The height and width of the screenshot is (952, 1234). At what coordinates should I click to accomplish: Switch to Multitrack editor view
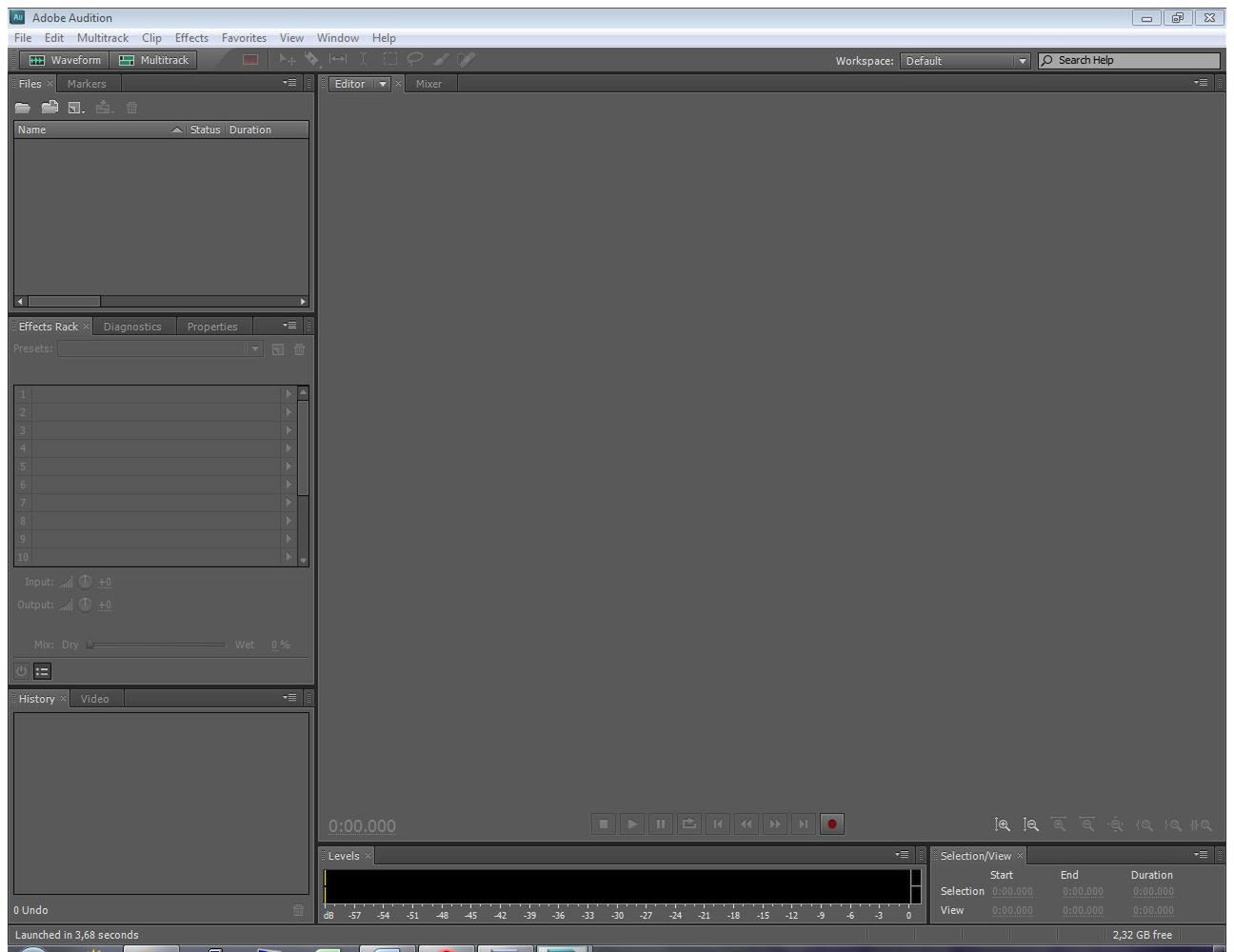pyautogui.click(x=153, y=60)
